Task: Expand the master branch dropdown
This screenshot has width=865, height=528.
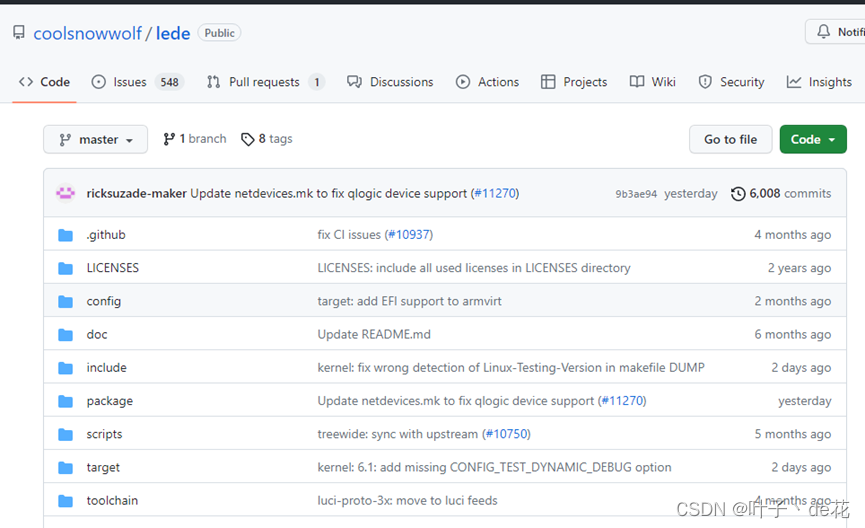Action: (x=95, y=139)
